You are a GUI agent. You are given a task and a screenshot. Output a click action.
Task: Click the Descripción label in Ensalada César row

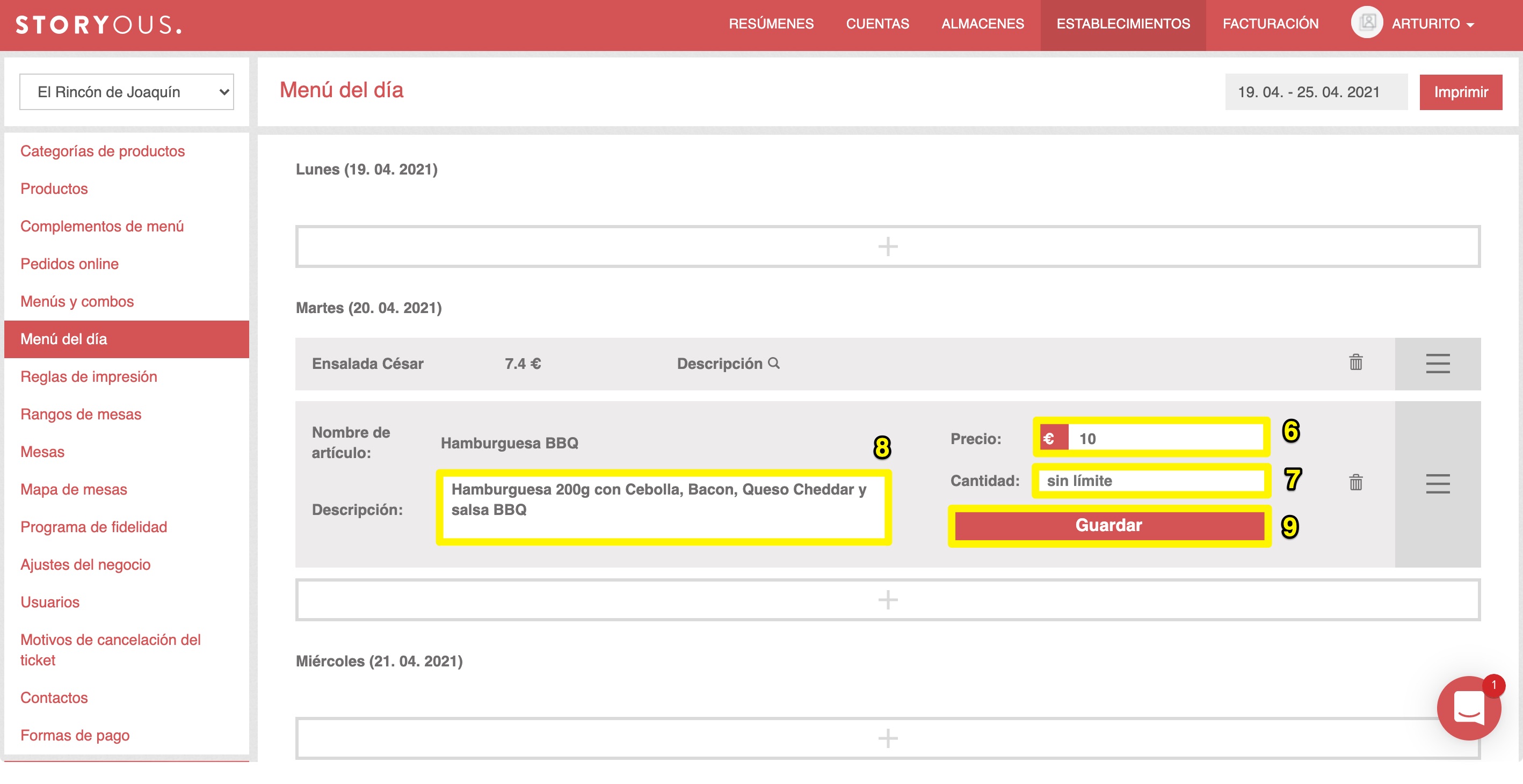click(x=720, y=364)
